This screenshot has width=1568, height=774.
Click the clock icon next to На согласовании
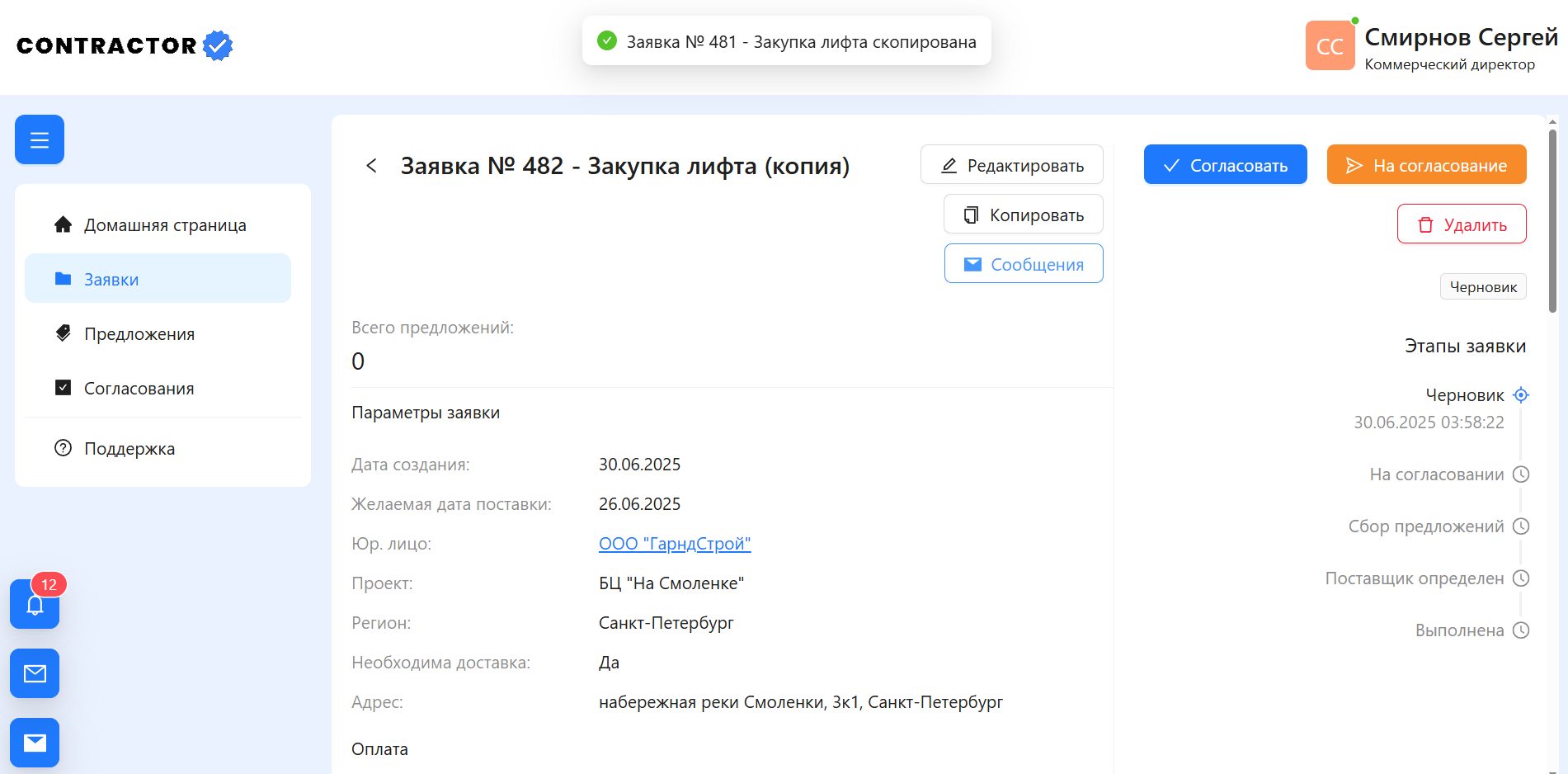1521,474
